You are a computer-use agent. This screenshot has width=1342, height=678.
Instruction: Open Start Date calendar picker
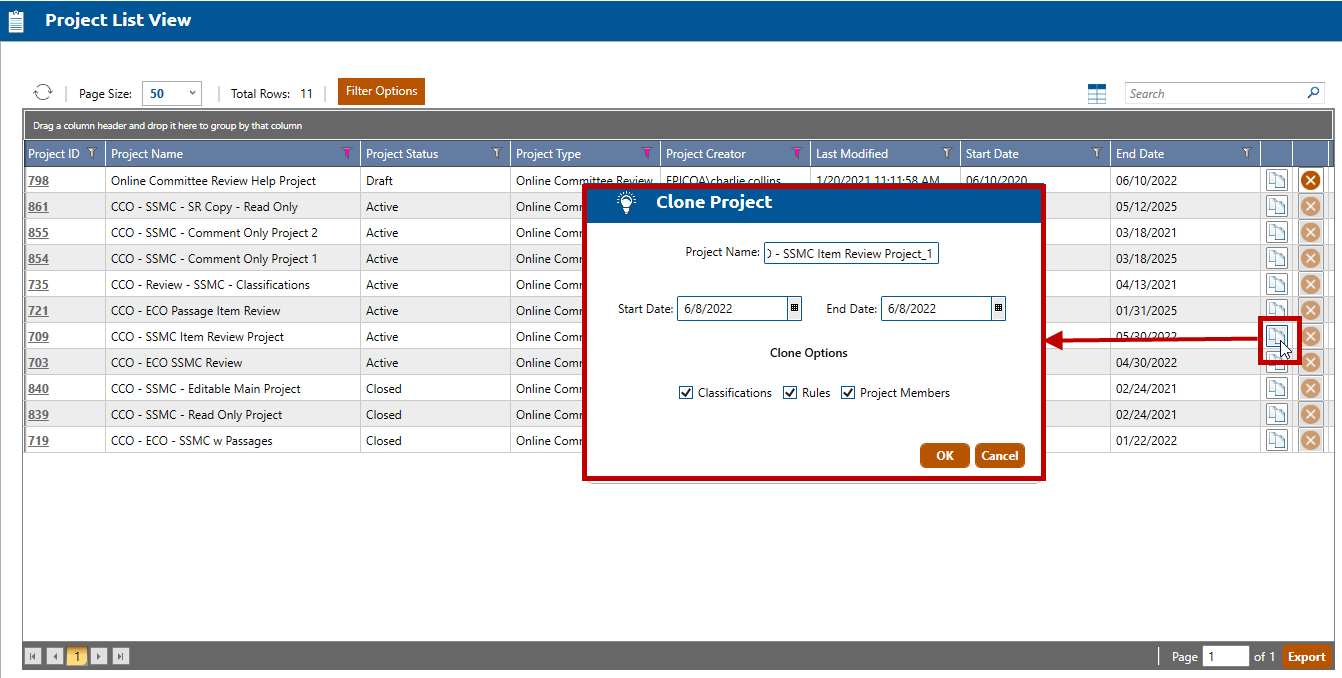pyautogui.click(x=795, y=308)
